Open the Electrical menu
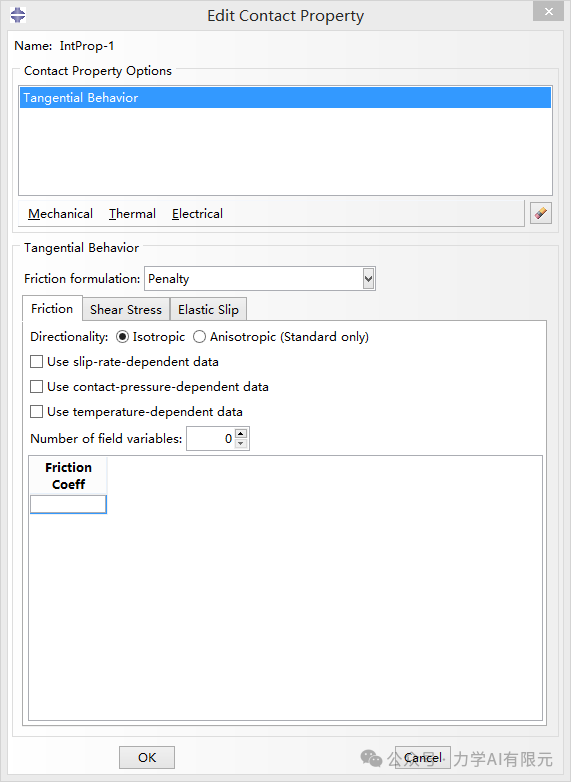 click(x=197, y=213)
